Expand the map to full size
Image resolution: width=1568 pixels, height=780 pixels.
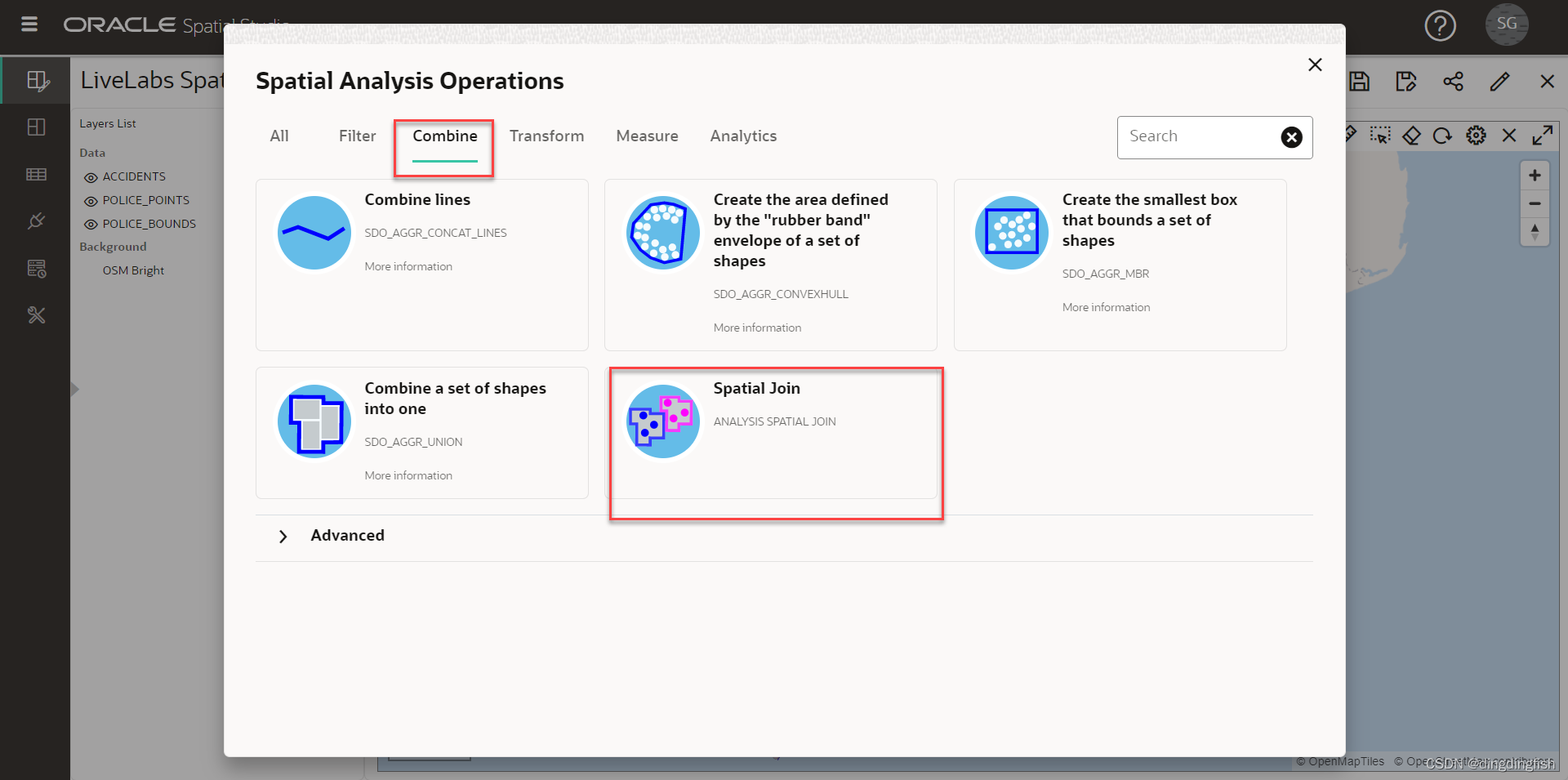coord(1542,135)
